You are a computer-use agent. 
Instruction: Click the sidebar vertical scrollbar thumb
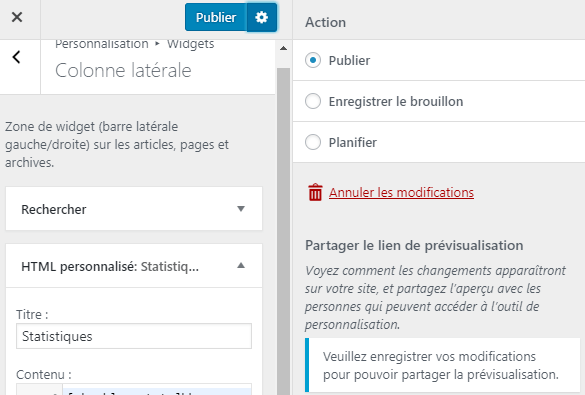[284, 231]
